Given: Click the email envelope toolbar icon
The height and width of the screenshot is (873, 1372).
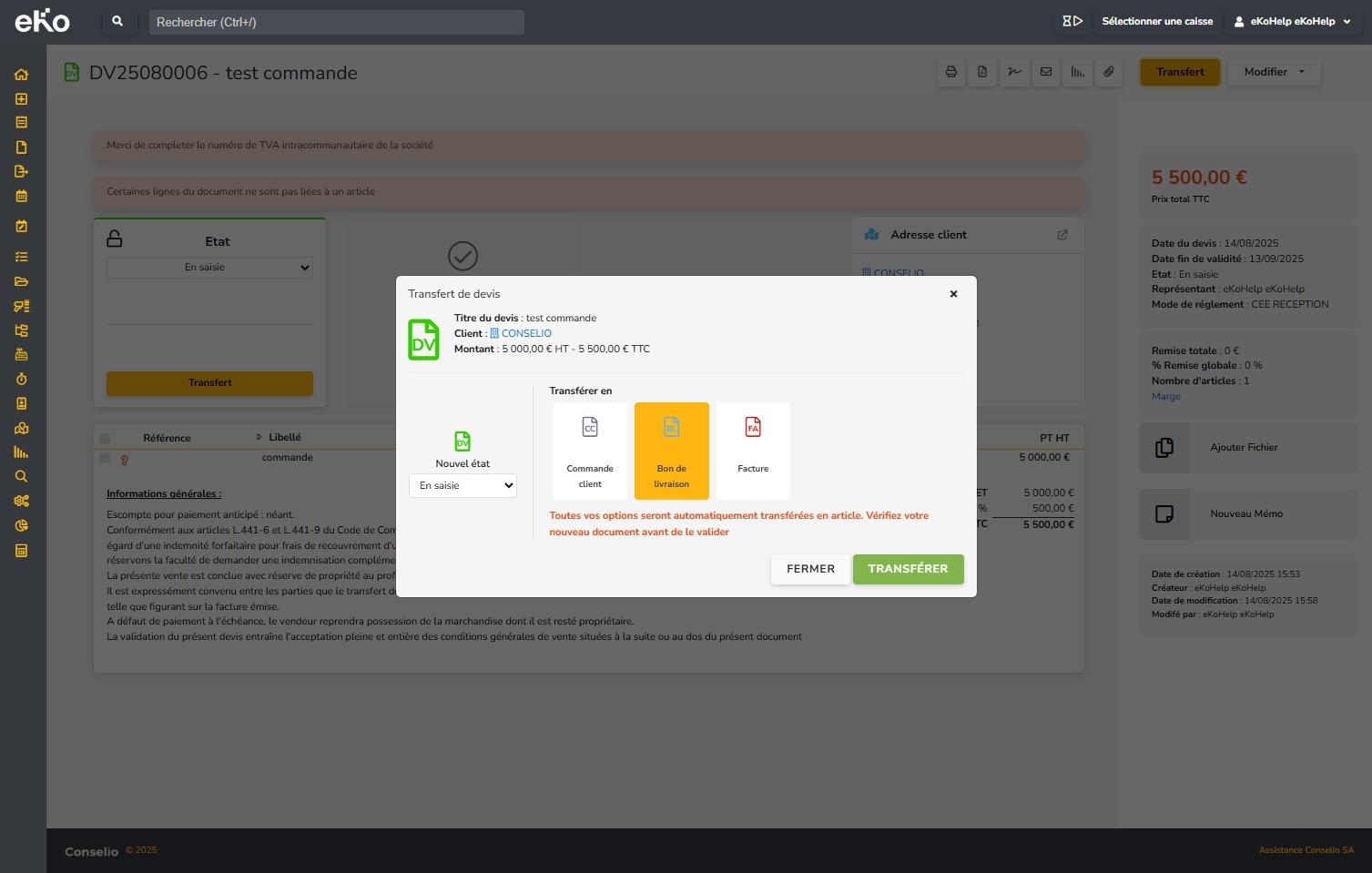Looking at the screenshot, I should pos(1046,72).
